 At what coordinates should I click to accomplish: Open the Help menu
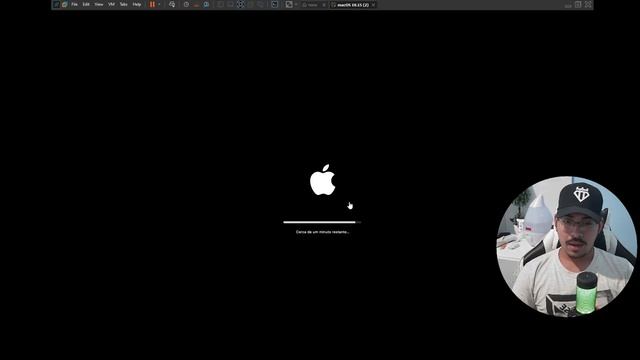click(137, 4)
